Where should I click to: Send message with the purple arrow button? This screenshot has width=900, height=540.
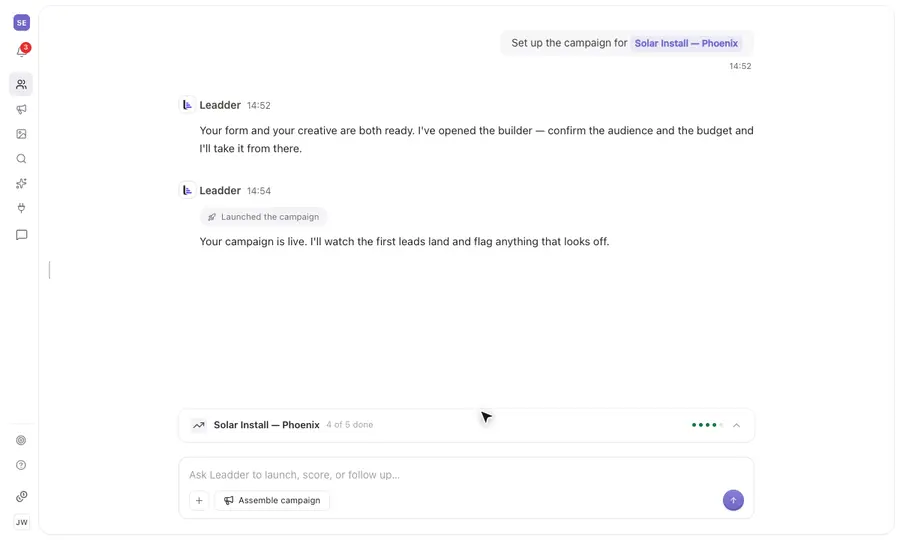coord(733,500)
